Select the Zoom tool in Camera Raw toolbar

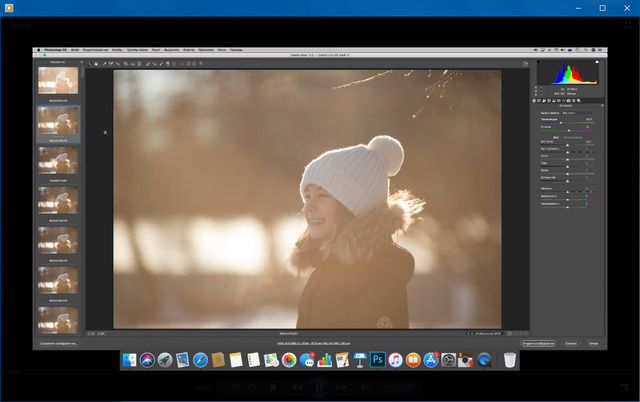(x=90, y=64)
